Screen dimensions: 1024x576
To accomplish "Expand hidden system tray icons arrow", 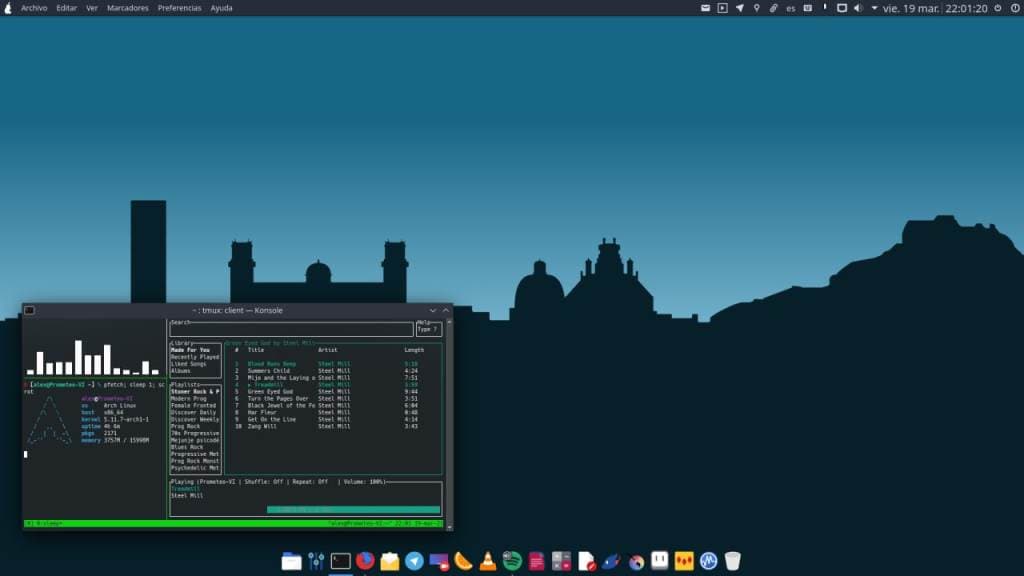I will (x=874, y=8).
